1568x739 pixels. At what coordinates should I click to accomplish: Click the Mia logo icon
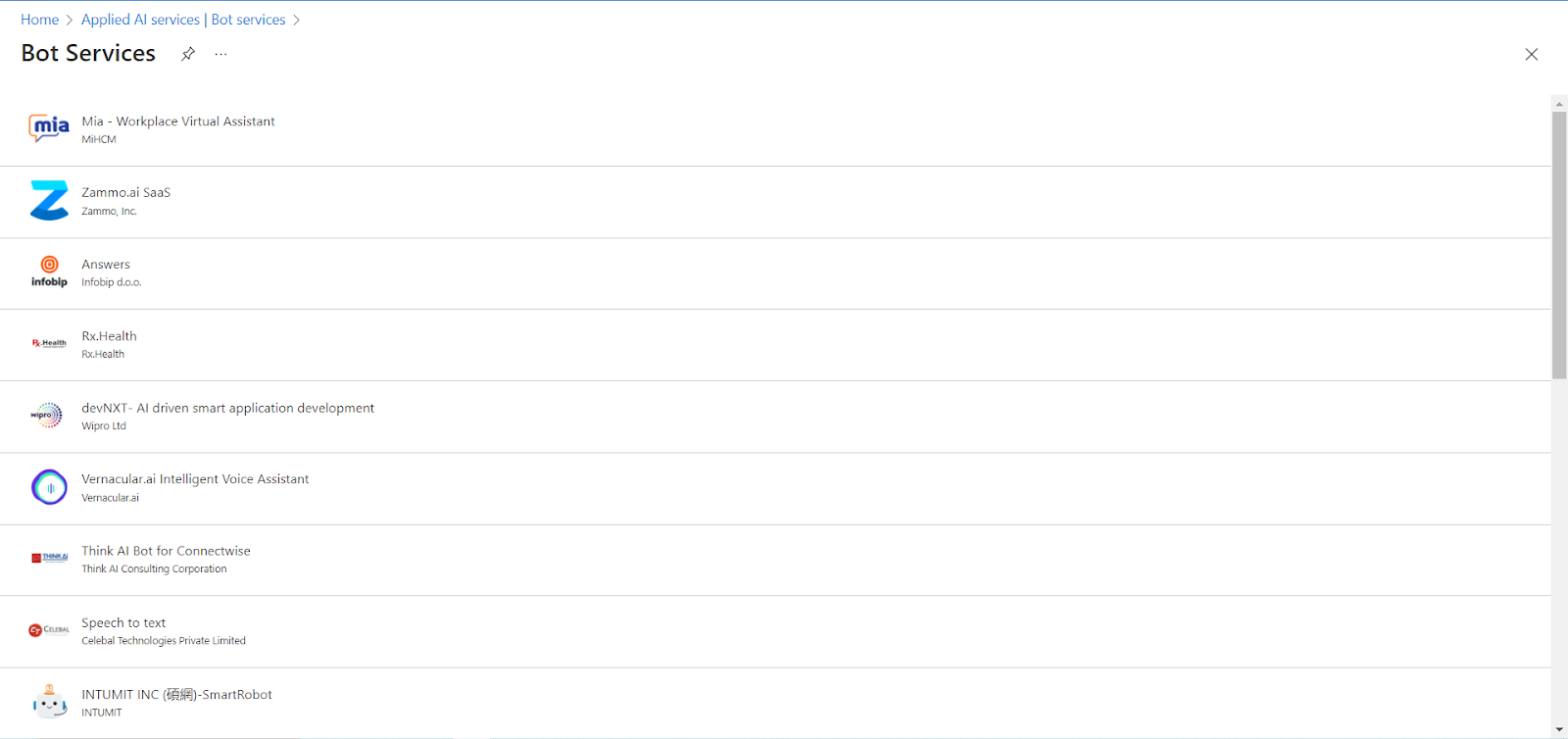[x=49, y=128]
